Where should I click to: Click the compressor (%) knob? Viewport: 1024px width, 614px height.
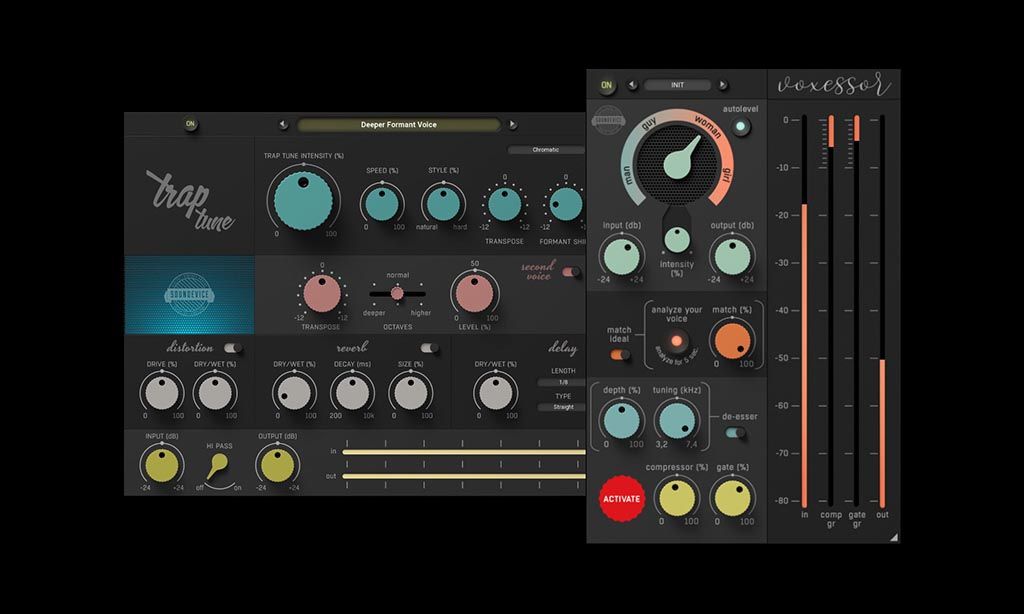[x=677, y=498]
